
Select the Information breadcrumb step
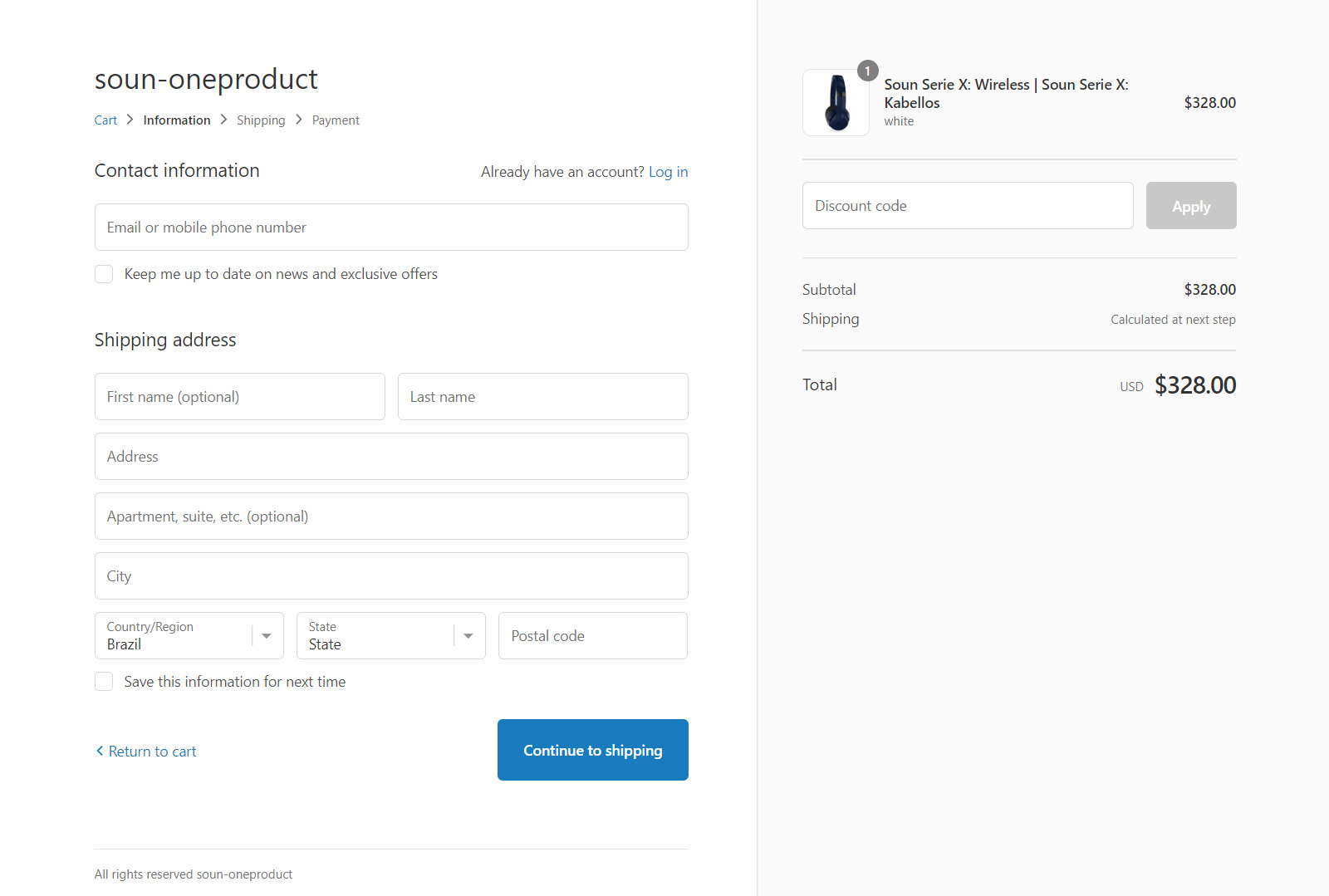tap(177, 120)
